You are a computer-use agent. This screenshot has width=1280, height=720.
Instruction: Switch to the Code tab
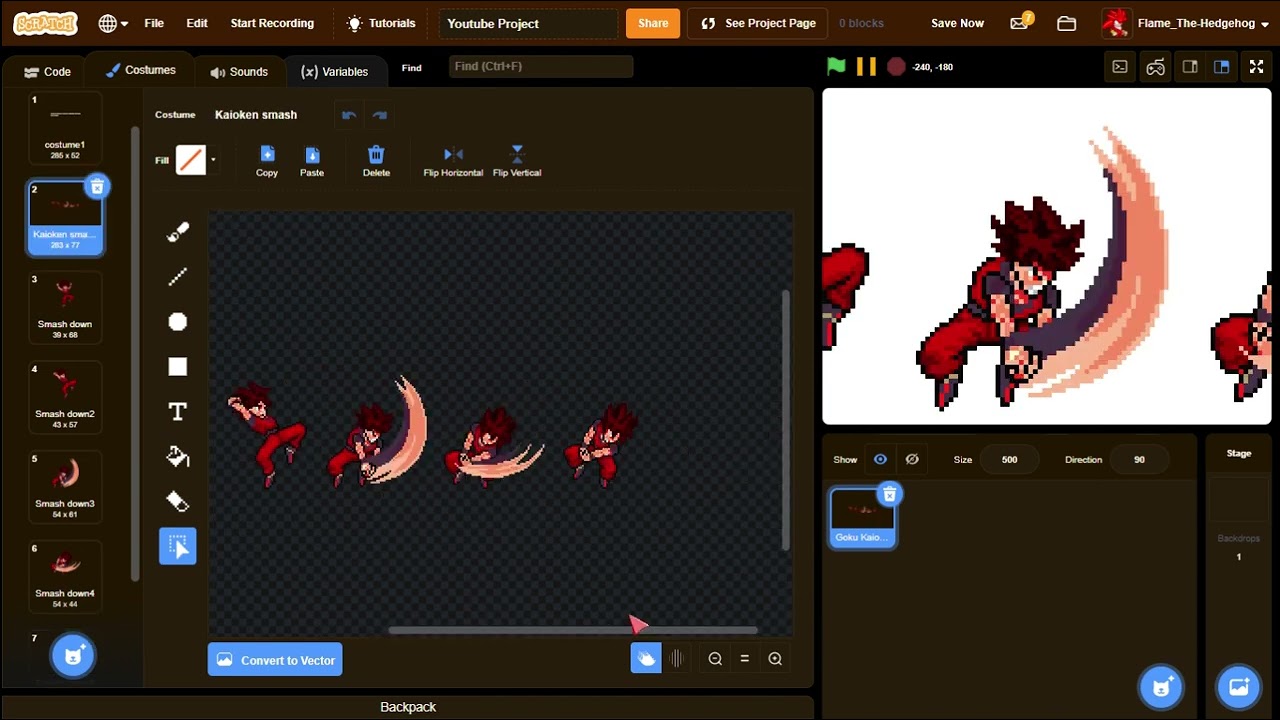pos(47,71)
